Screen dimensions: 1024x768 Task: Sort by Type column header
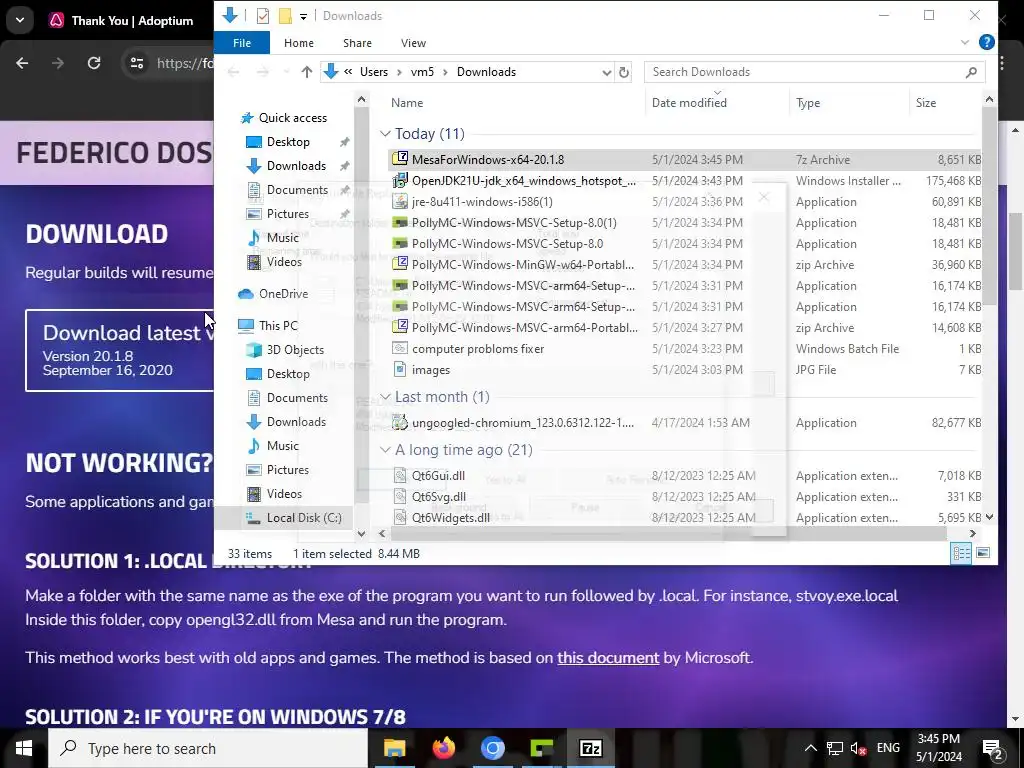point(808,103)
